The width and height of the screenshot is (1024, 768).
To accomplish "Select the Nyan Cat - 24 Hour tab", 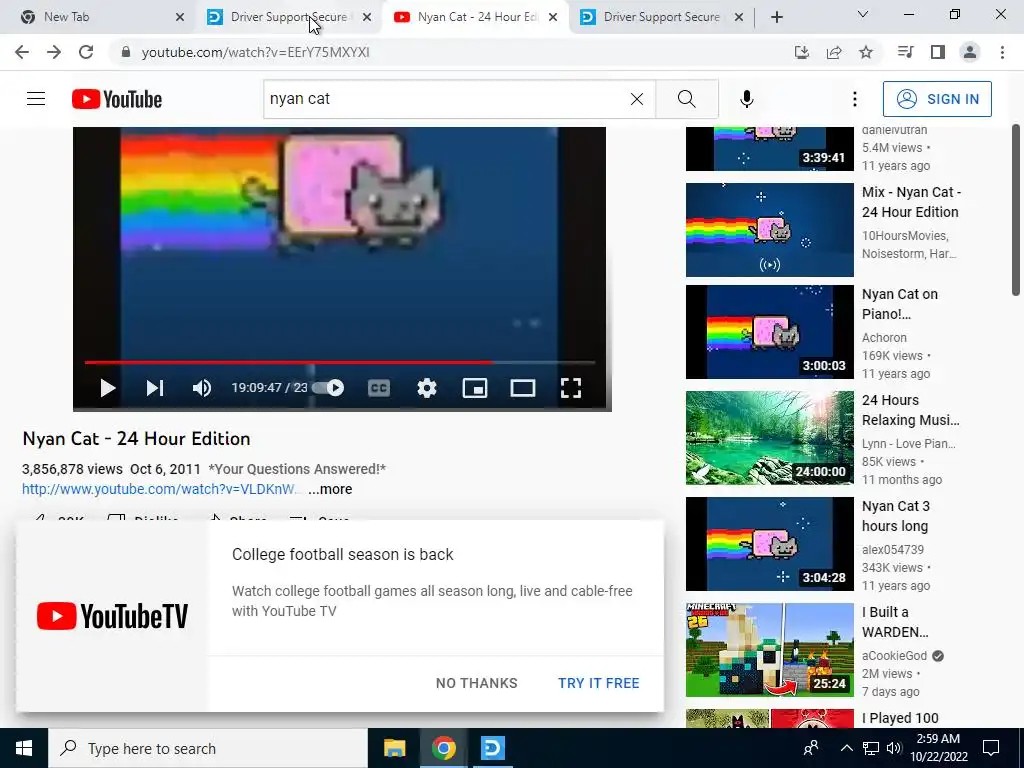I will tap(476, 17).
